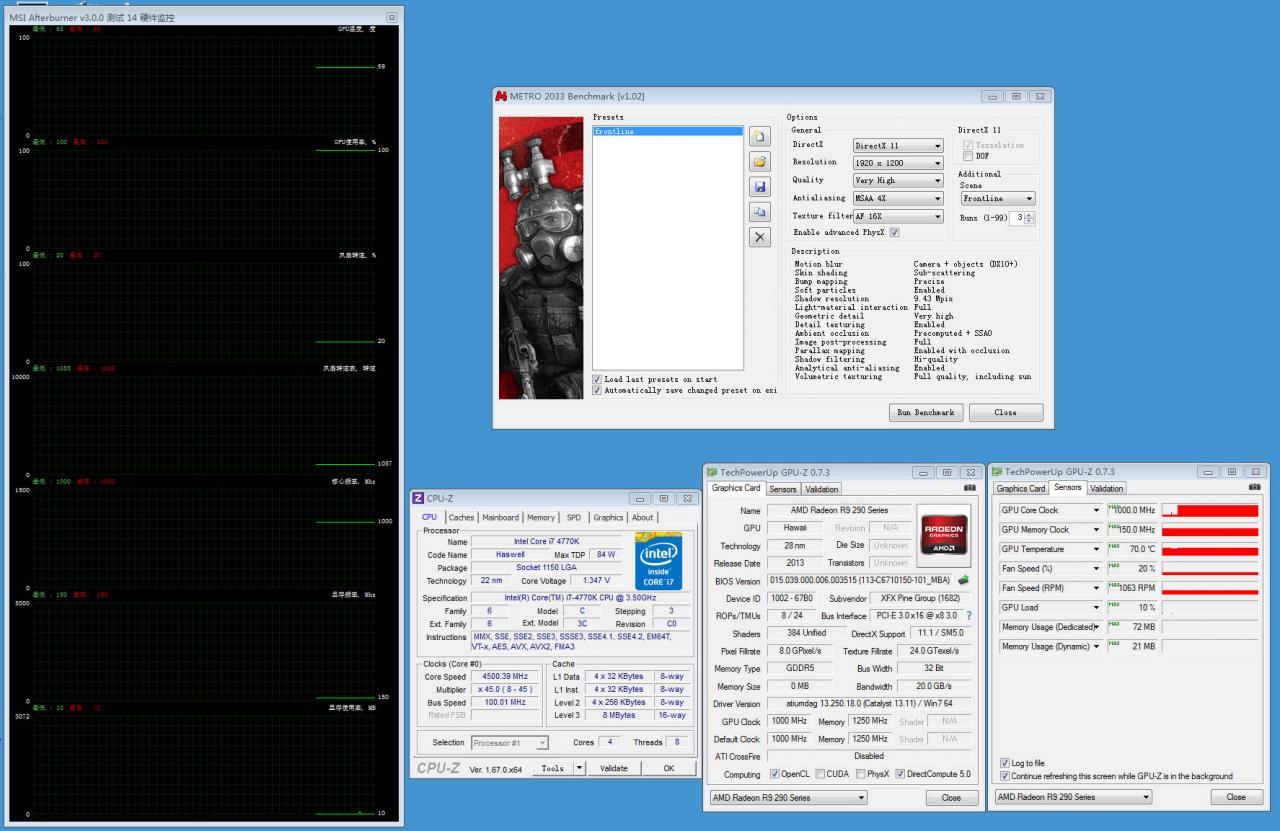Click the Runs (1-99) stepper arrows
The height and width of the screenshot is (831, 1280).
click(1030, 218)
